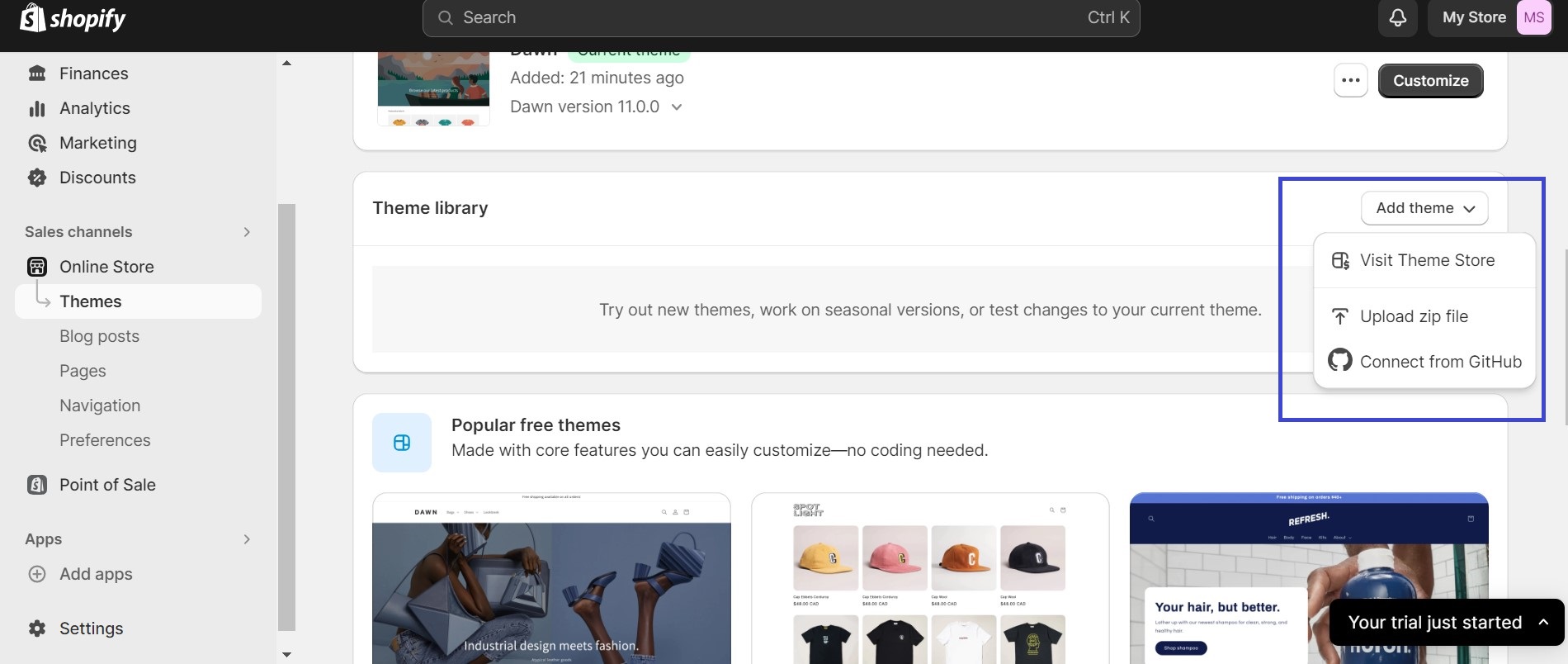Image resolution: width=1568 pixels, height=664 pixels.
Task: Click the sidebar scroll up arrow
Action: (286, 63)
